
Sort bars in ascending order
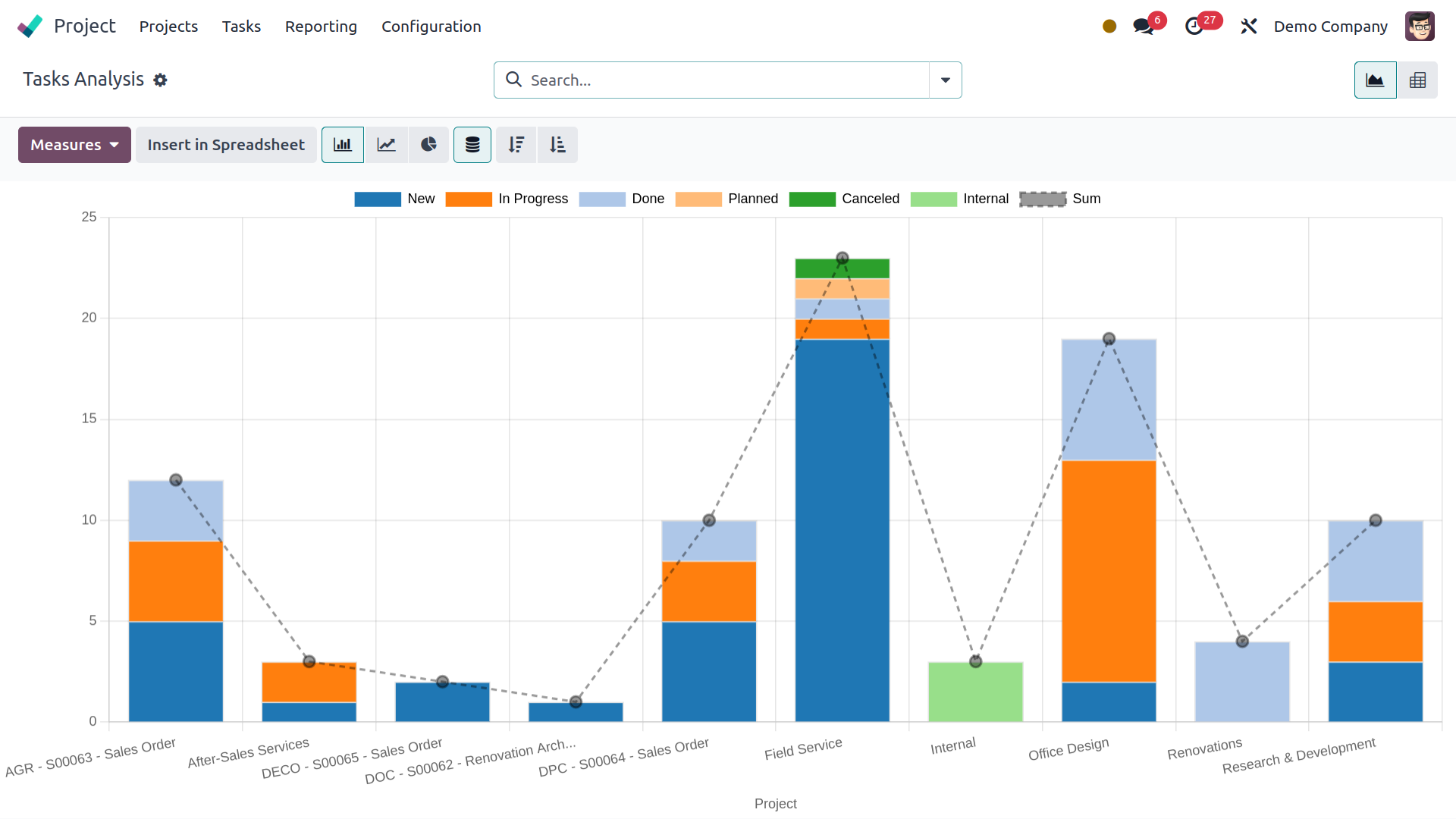[x=557, y=145]
